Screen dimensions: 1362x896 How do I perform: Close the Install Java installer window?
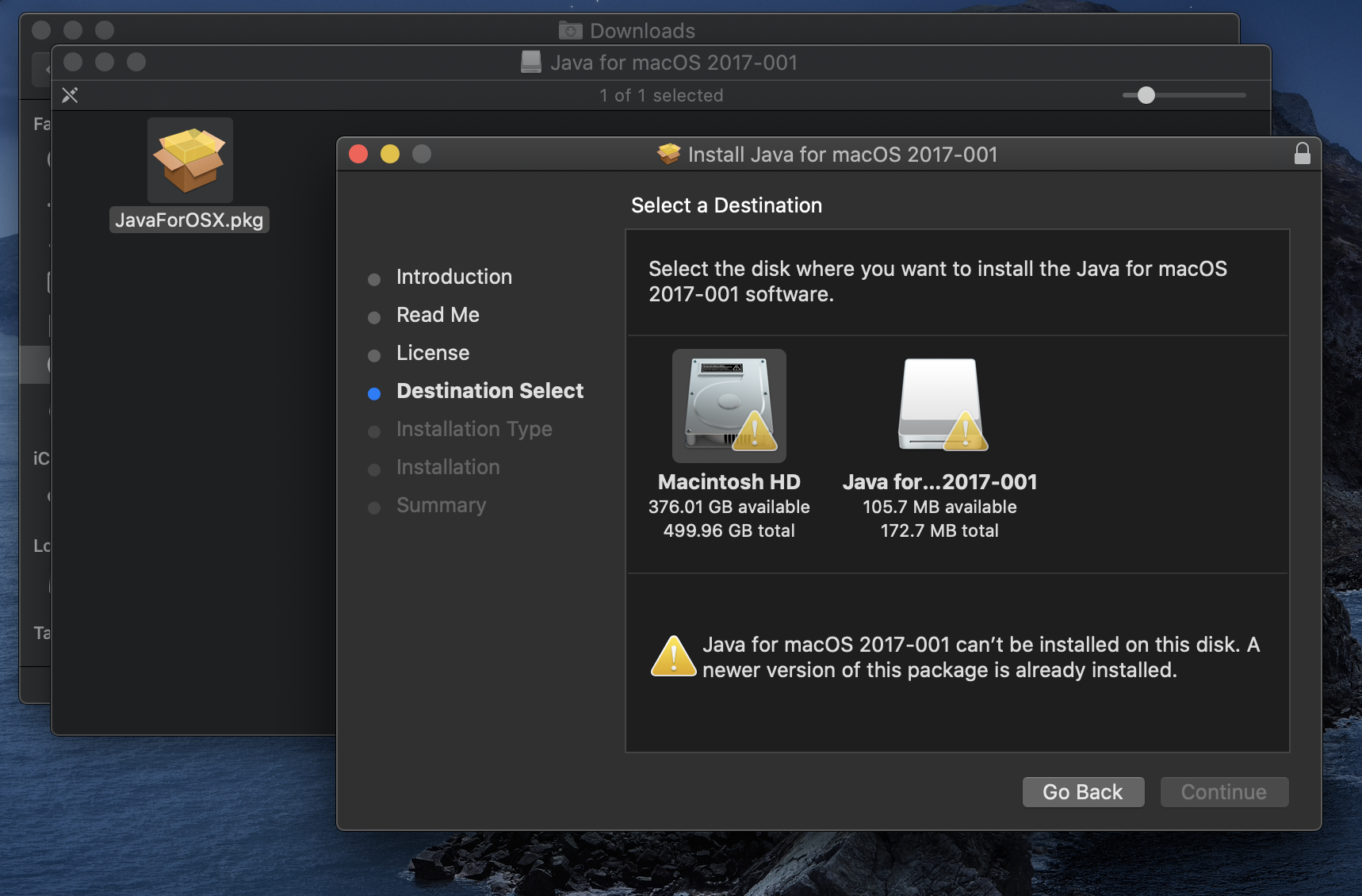(358, 154)
